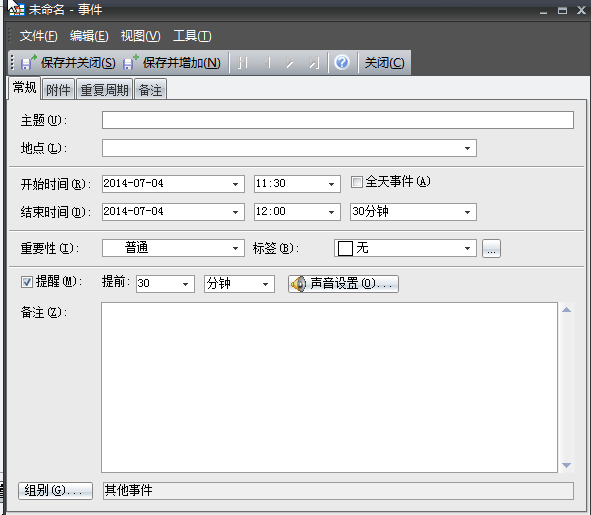591x515 pixels.
Task: Click the subject input field
Action: pyautogui.click(x=338, y=120)
